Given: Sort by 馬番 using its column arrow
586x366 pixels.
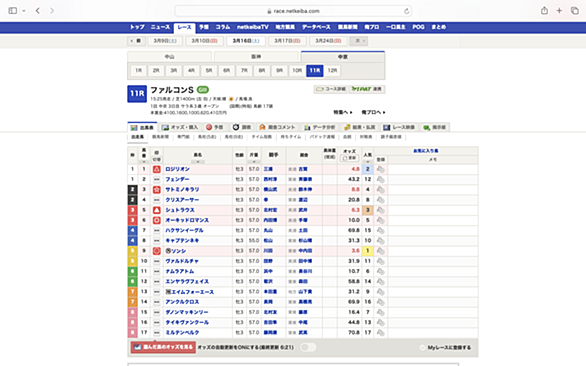Looking at the screenshot, I should pos(144,162).
